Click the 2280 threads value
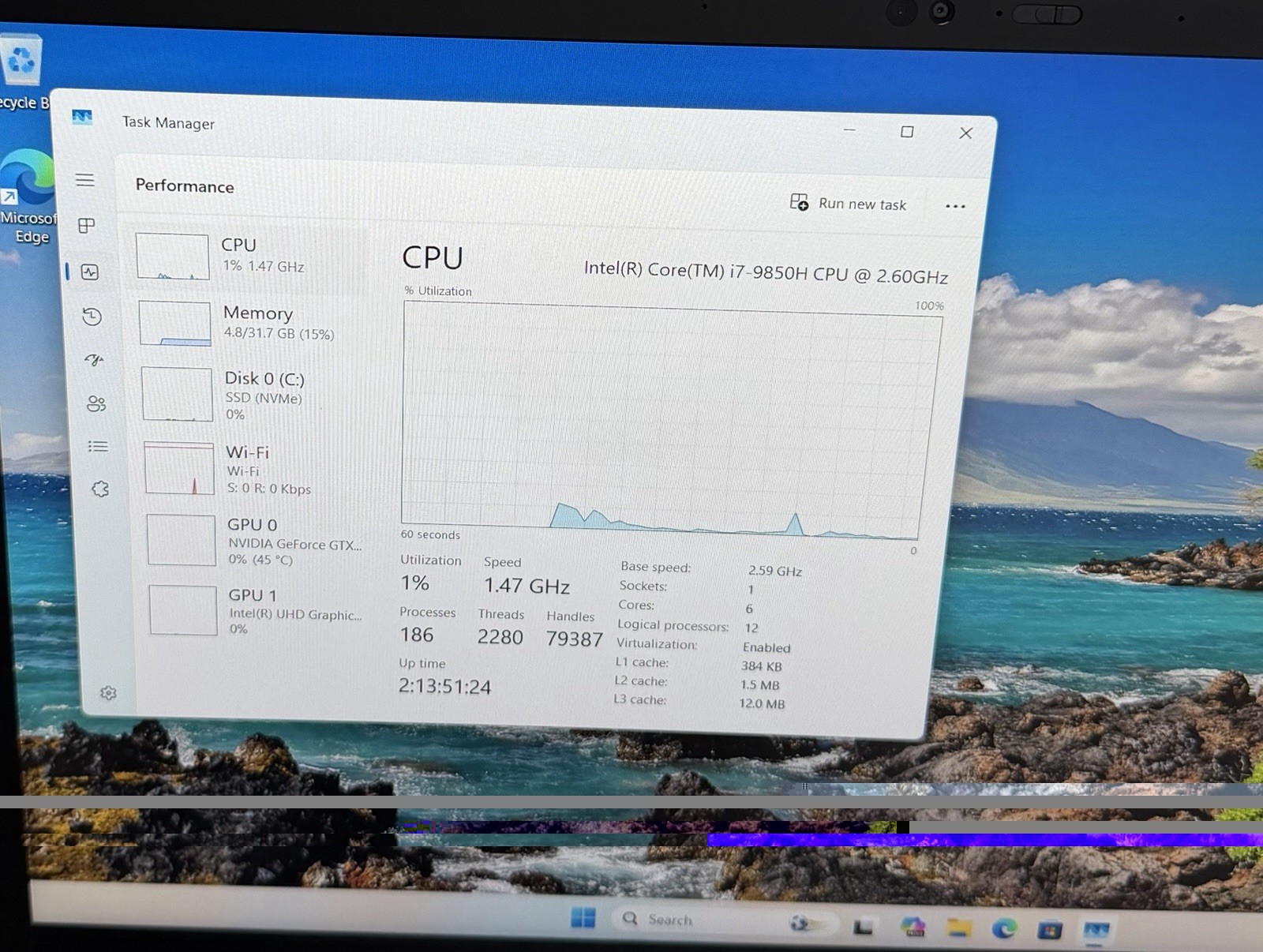 coord(500,637)
